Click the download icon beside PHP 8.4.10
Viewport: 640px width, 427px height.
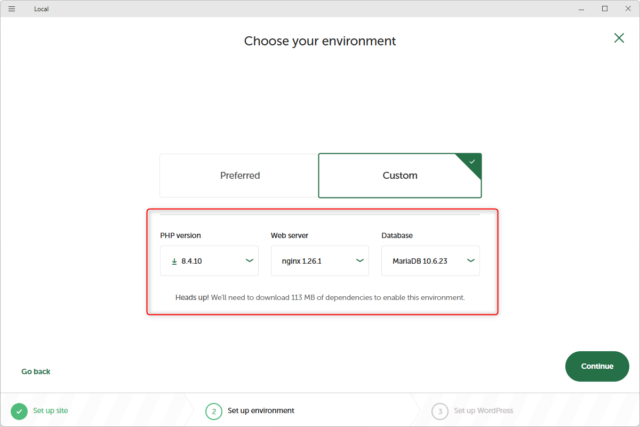tap(173, 261)
